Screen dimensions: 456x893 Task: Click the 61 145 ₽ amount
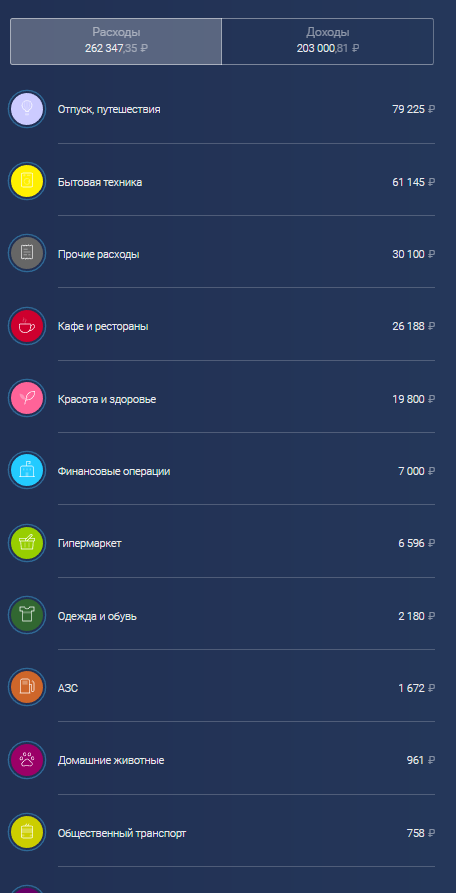coord(413,182)
